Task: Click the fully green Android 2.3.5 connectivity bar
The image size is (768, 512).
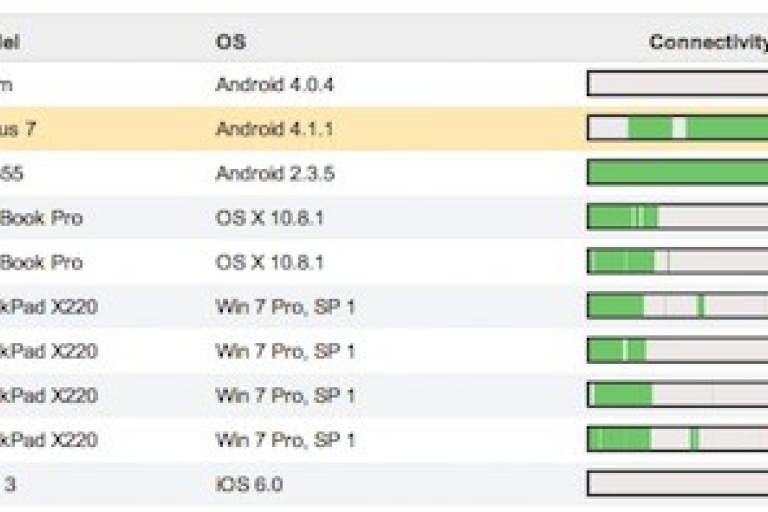Action: 677,172
